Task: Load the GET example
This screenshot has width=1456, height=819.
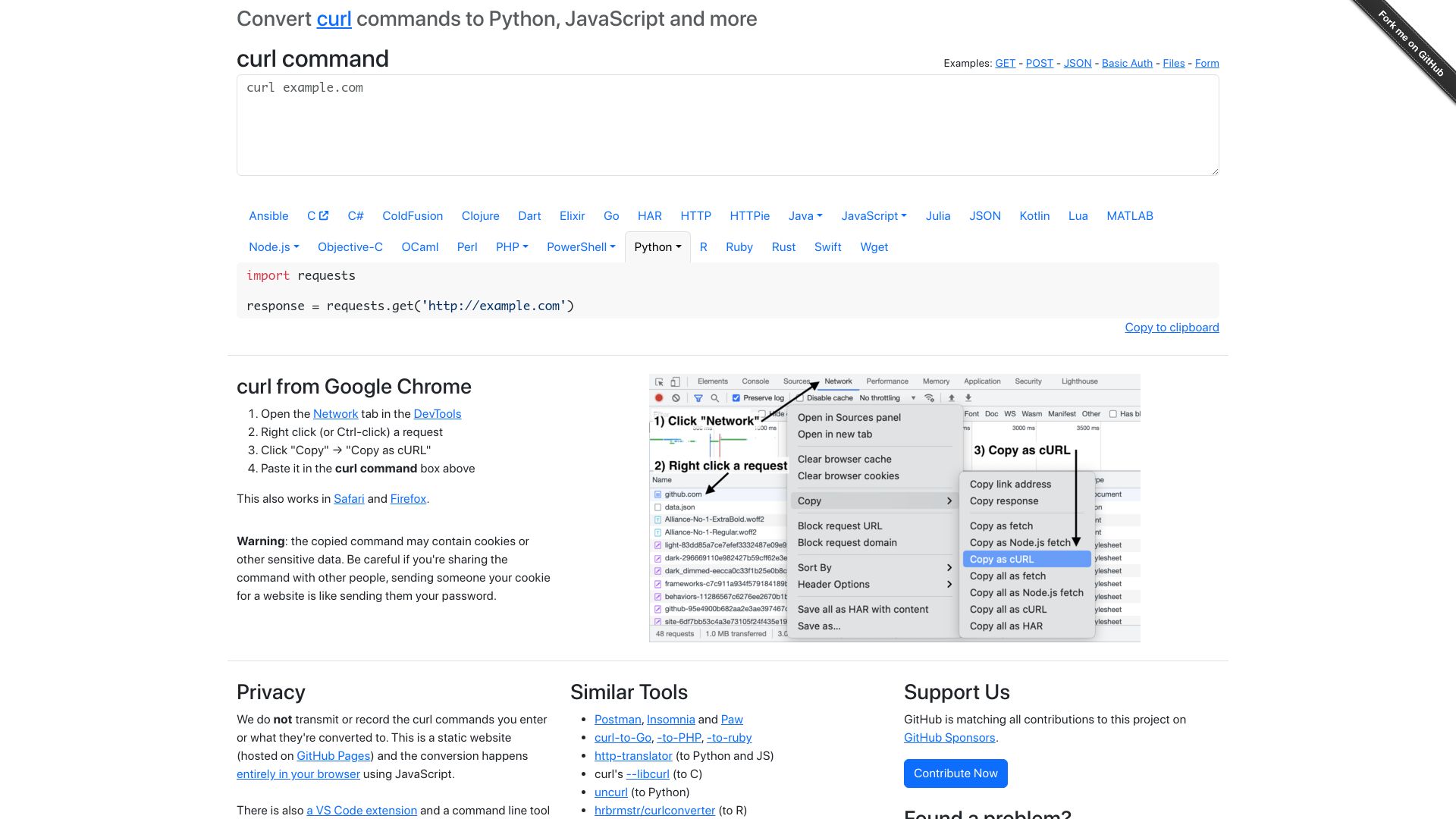Action: tap(1005, 64)
